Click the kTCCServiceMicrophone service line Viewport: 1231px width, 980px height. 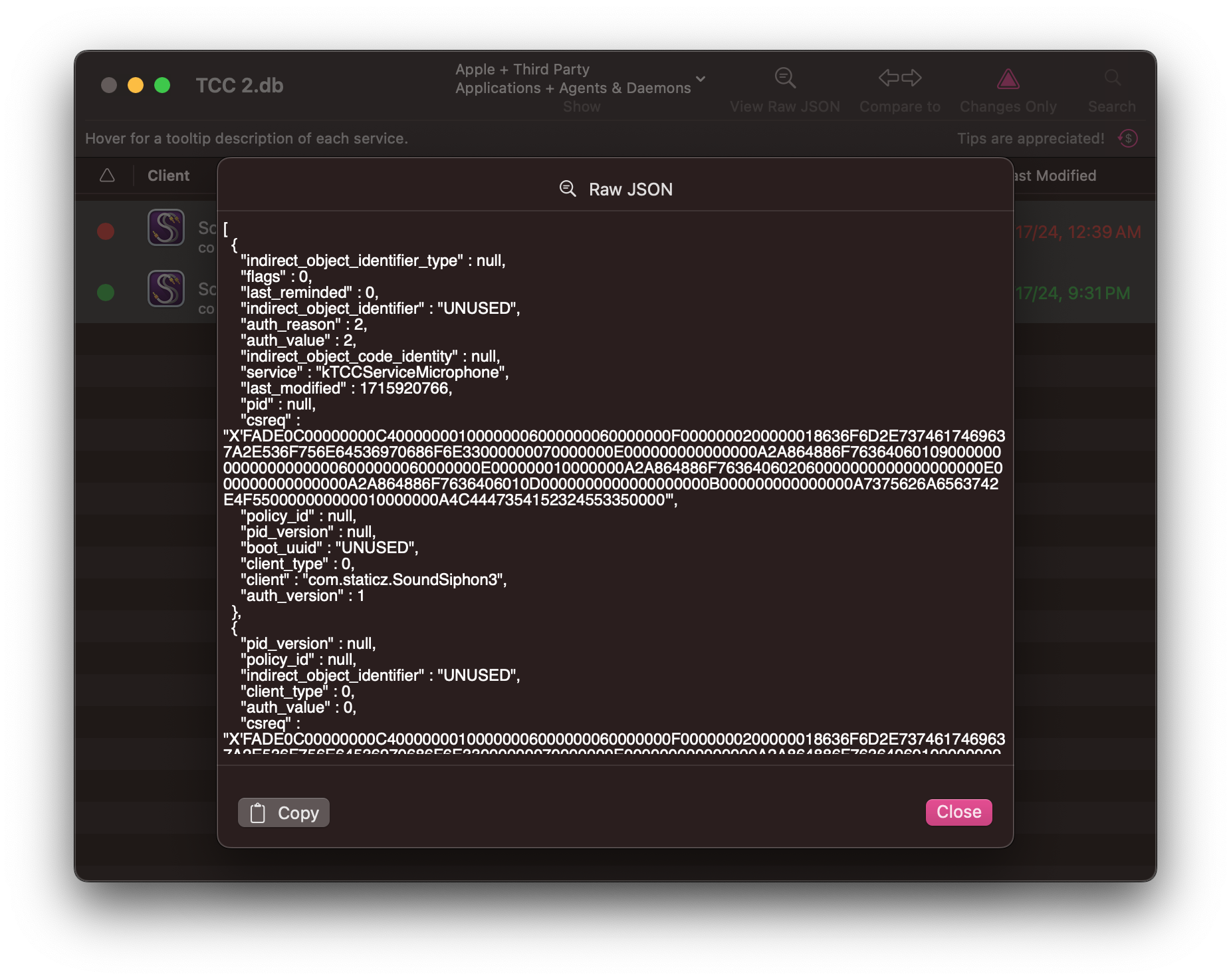pyautogui.click(x=374, y=372)
